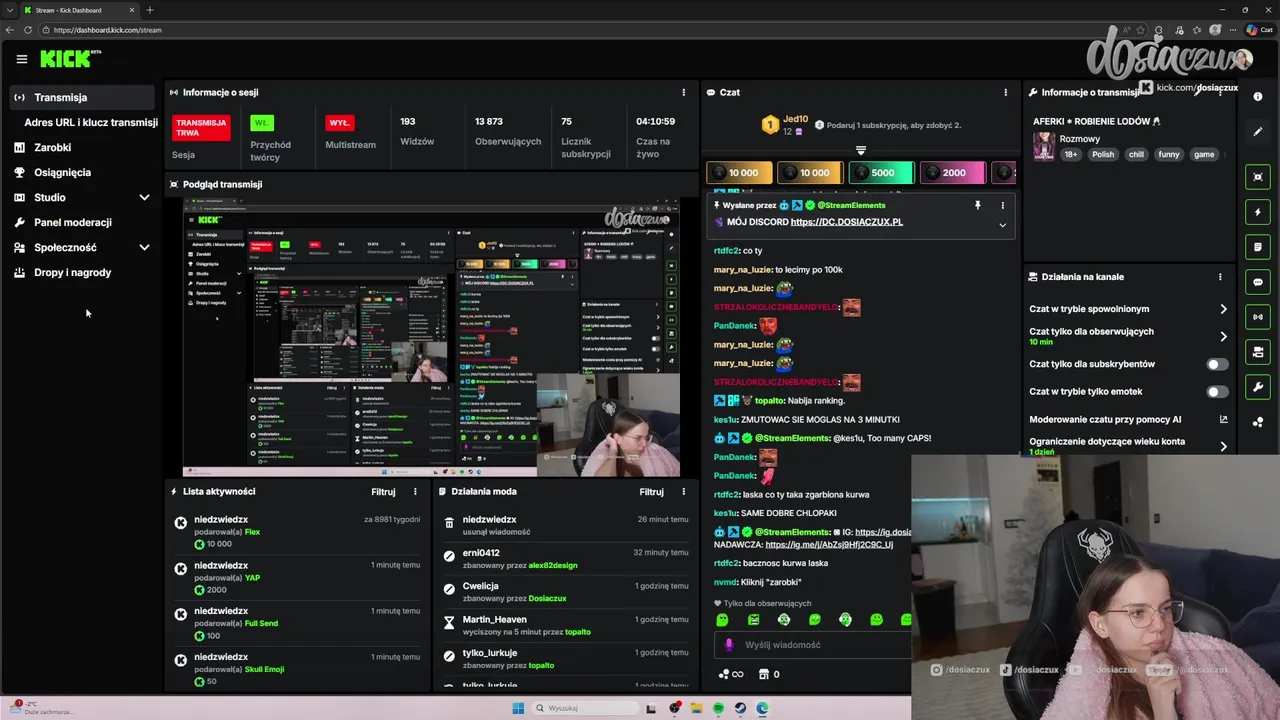This screenshot has width=1280, height=720.
Task: Click the Polish stream tag
Action: point(1103,155)
